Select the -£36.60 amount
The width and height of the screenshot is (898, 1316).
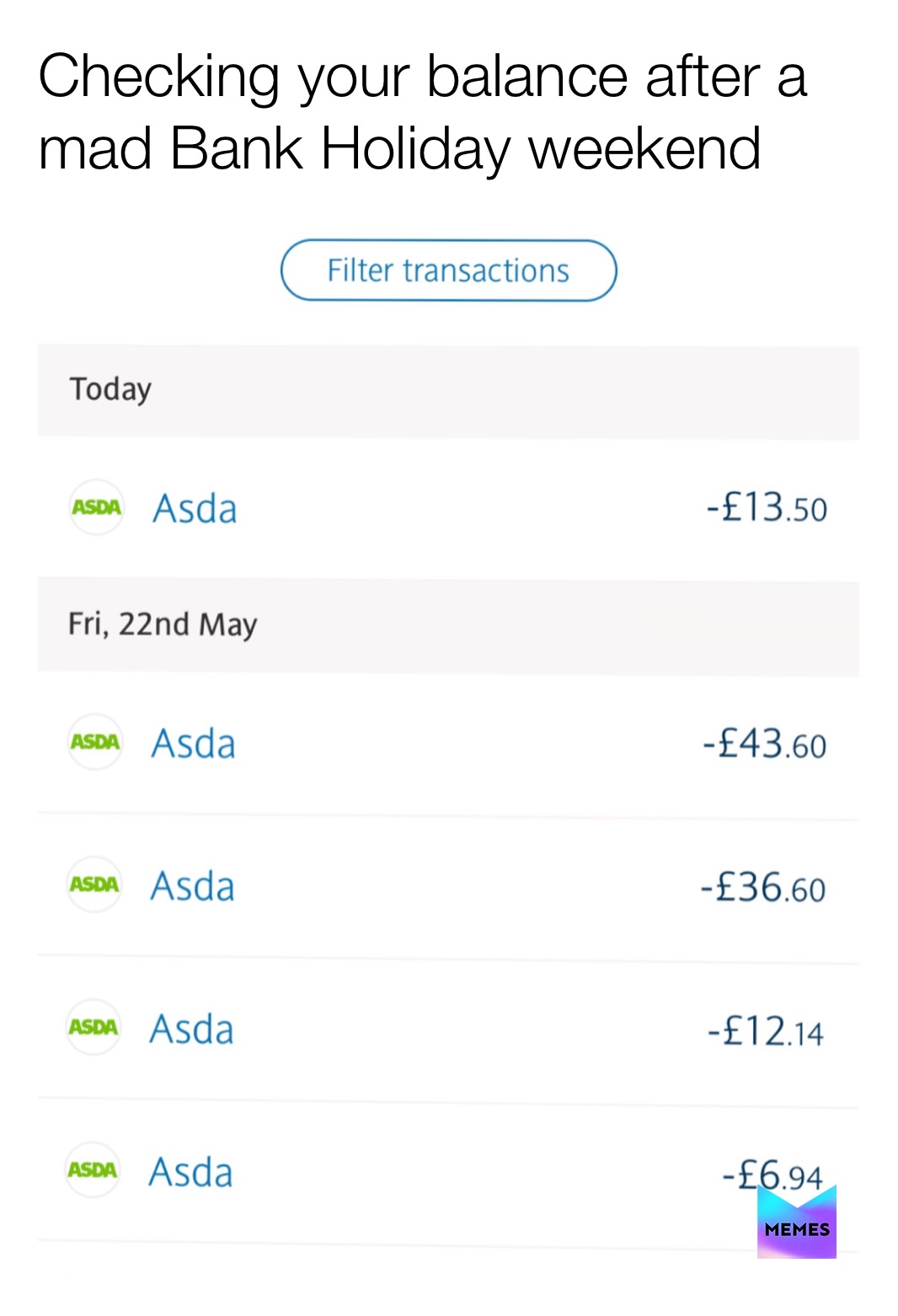tap(762, 887)
